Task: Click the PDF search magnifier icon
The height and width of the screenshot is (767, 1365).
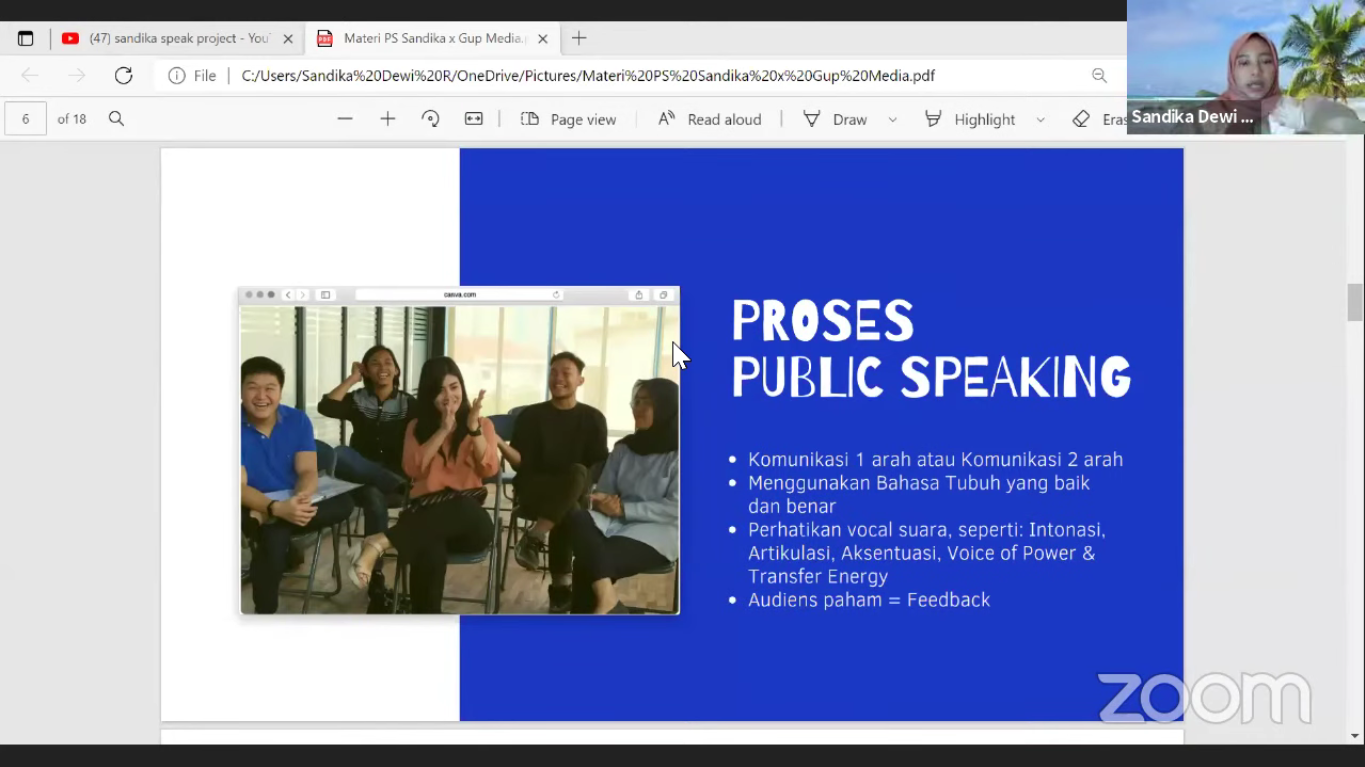Action: 116,119
